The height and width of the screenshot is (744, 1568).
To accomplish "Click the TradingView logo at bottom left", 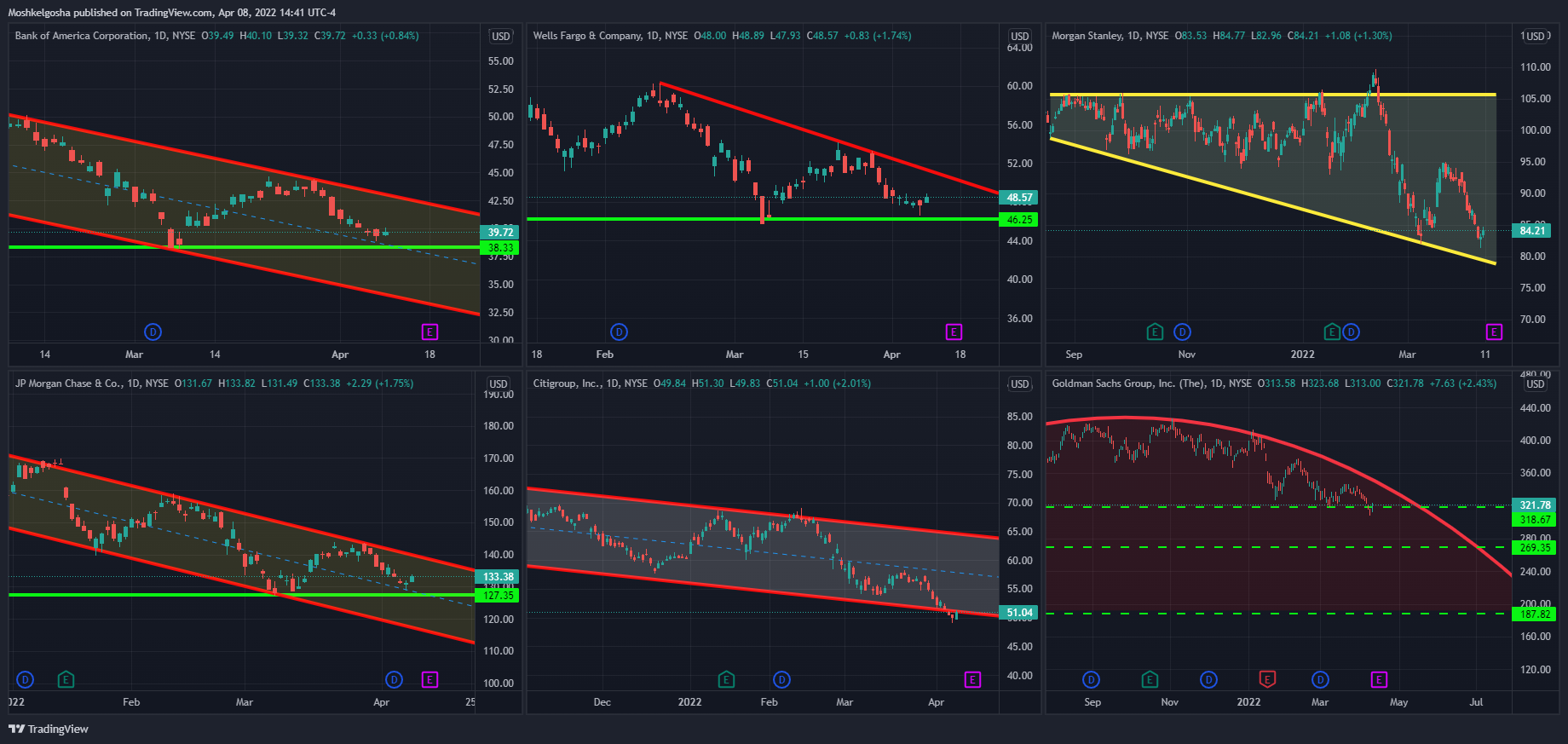I will click(48, 729).
